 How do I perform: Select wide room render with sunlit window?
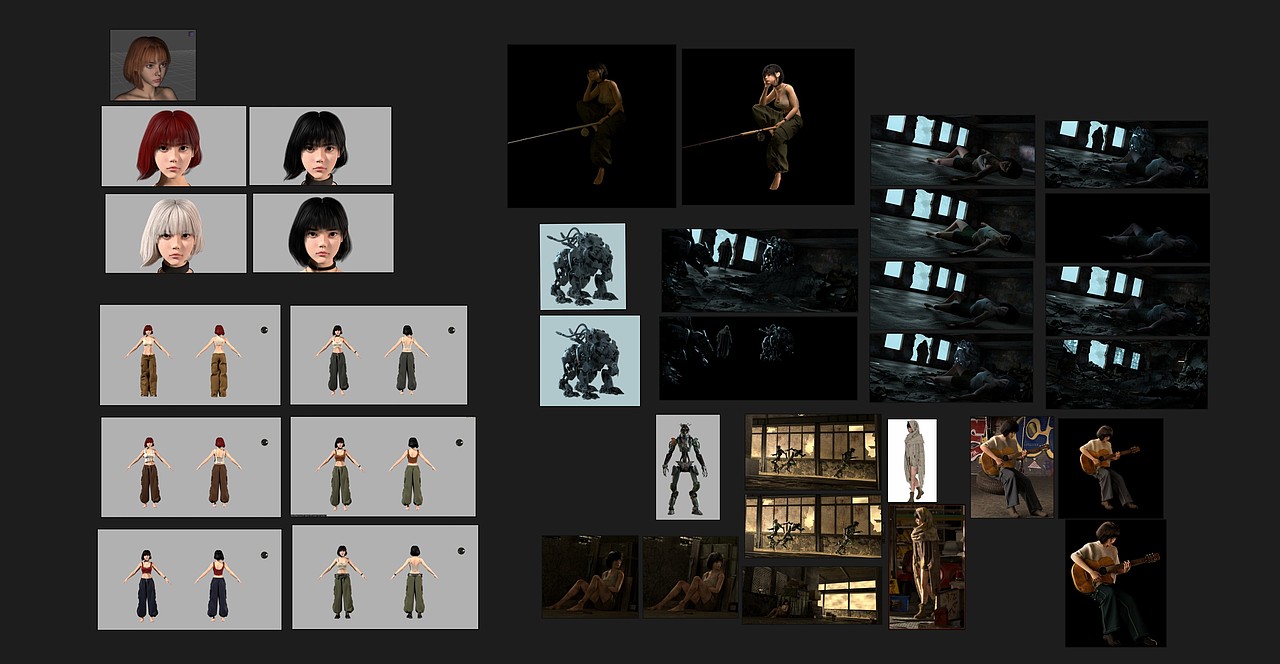pyautogui.click(x=811, y=594)
